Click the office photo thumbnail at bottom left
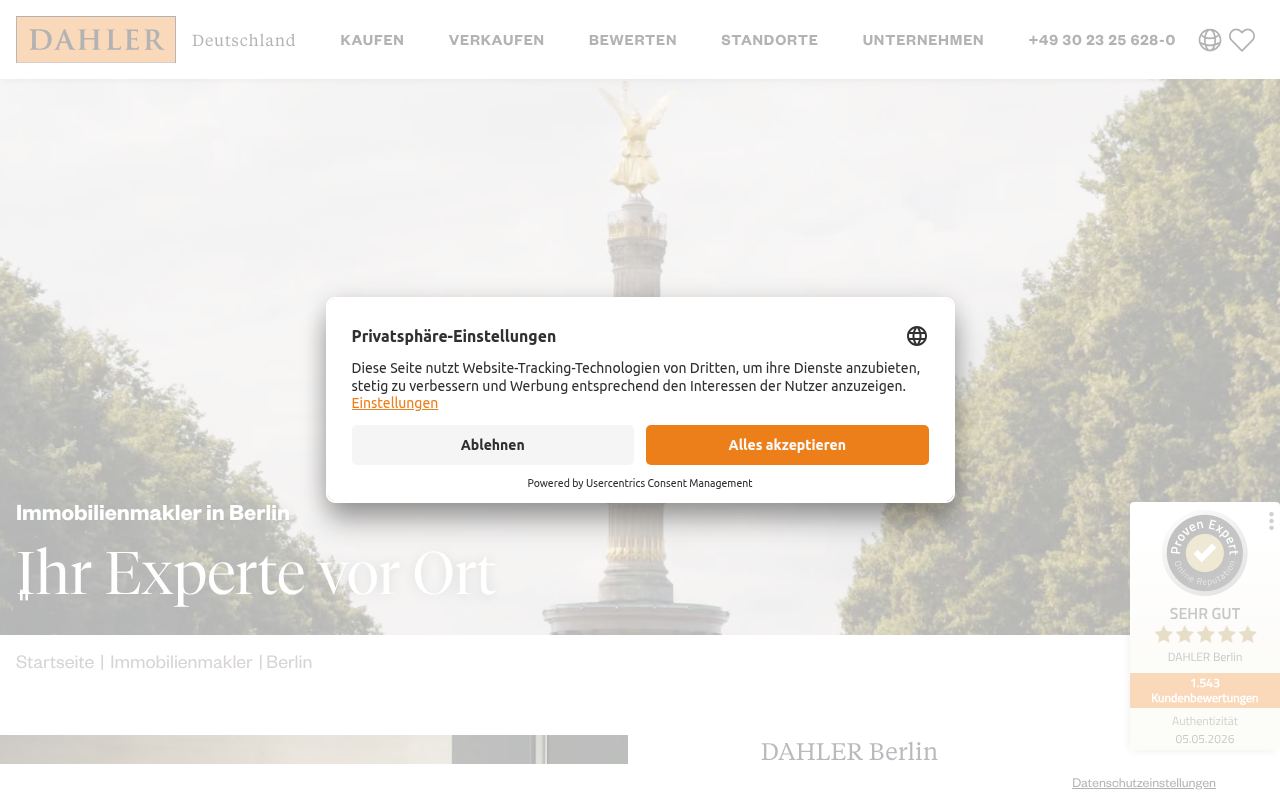1280x800 pixels. [314, 749]
